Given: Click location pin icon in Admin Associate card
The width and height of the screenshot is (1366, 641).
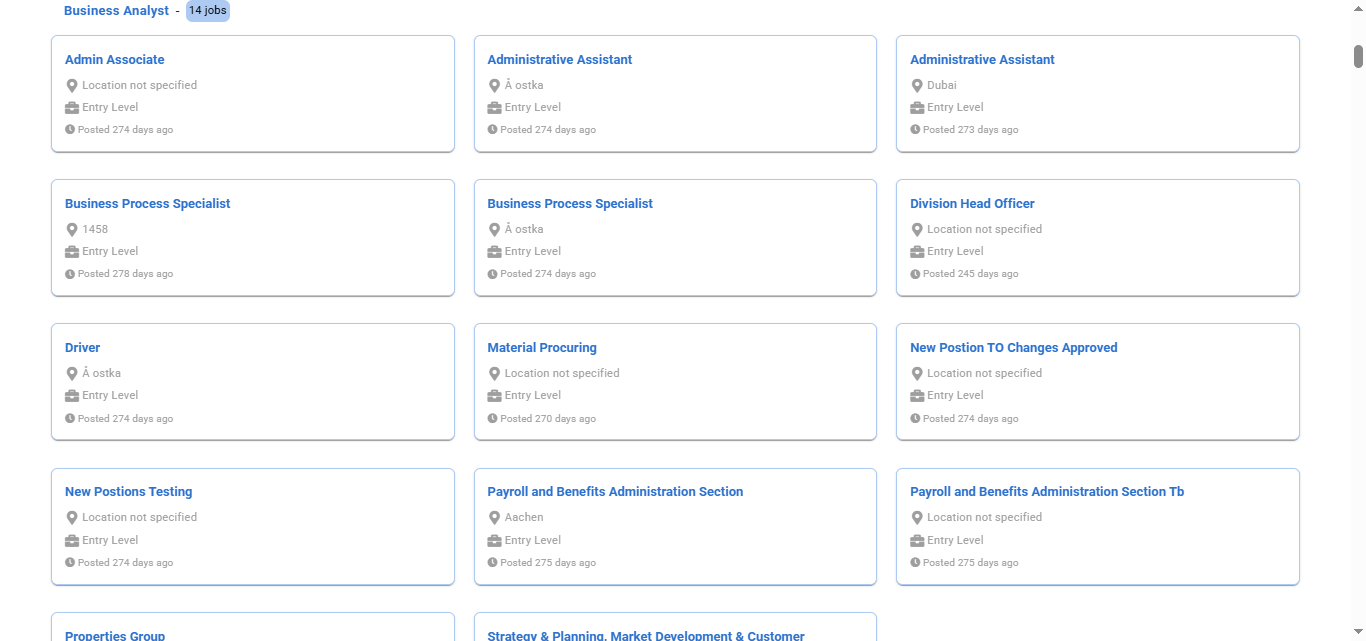Looking at the screenshot, I should [x=72, y=86].
